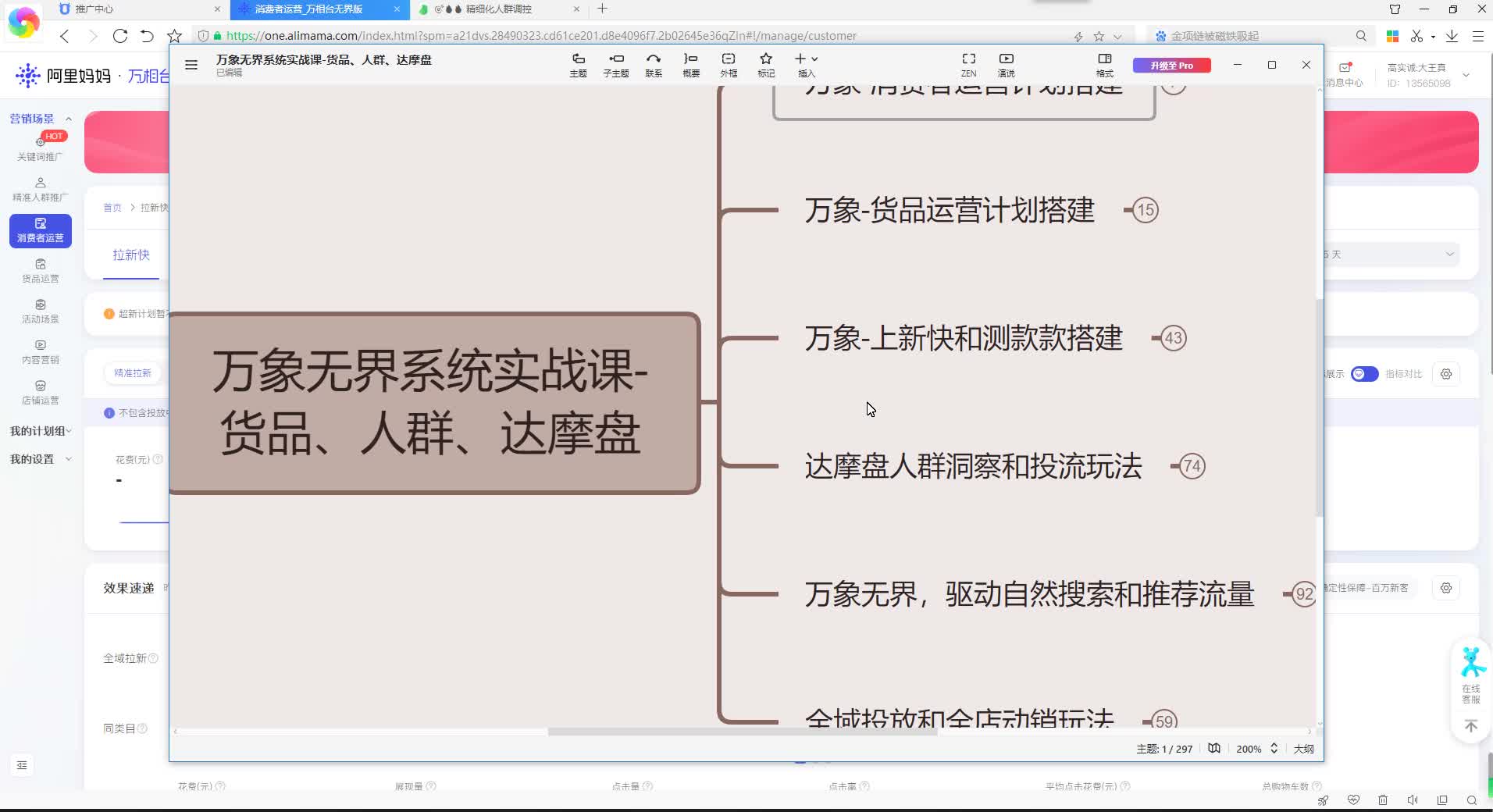This screenshot has width=1493, height=812.
Task: Expand the collapsed count 59 node
Action: pos(1164,721)
